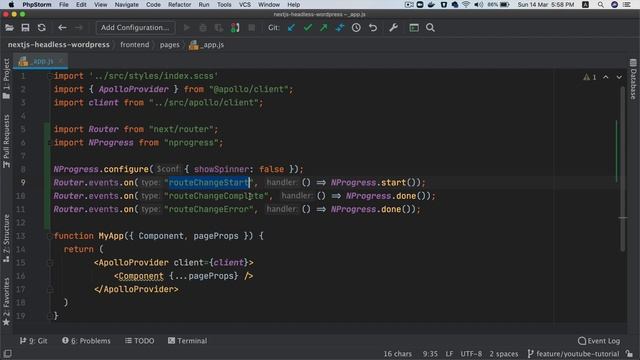Viewport: 640px width, 360px height.
Task: Toggle tool window bars at bottom-left corner
Action: (7, 354)
